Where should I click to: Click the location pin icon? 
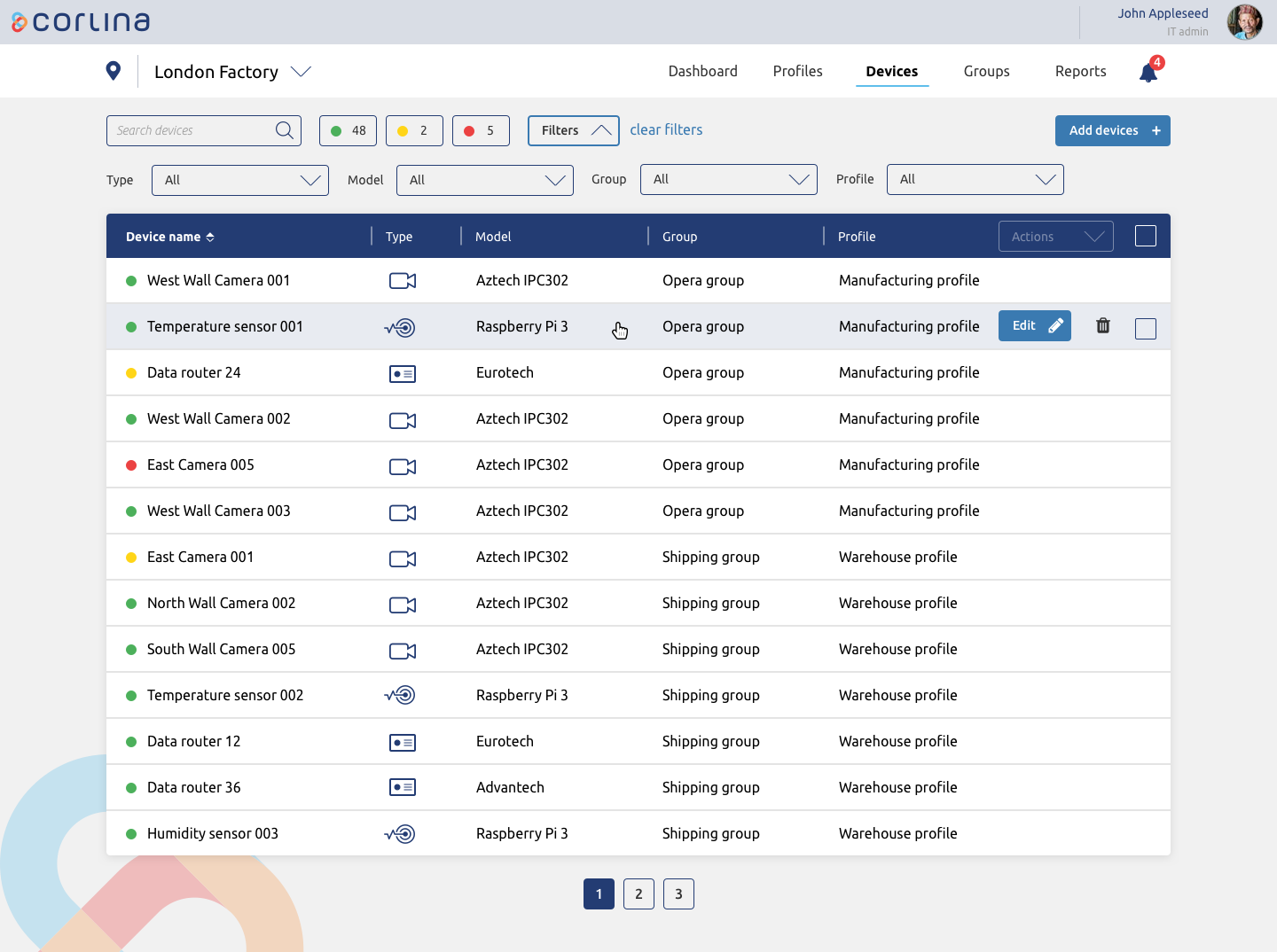tap(114, 71)
